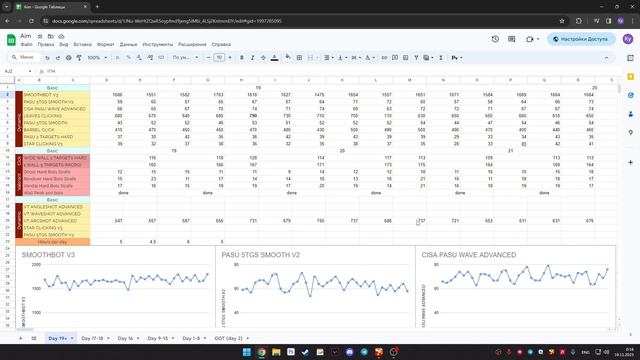The width and height of the screenshot is (640, 360).
Task: Open the Справка menu
Action: click(x=221, y=44)
